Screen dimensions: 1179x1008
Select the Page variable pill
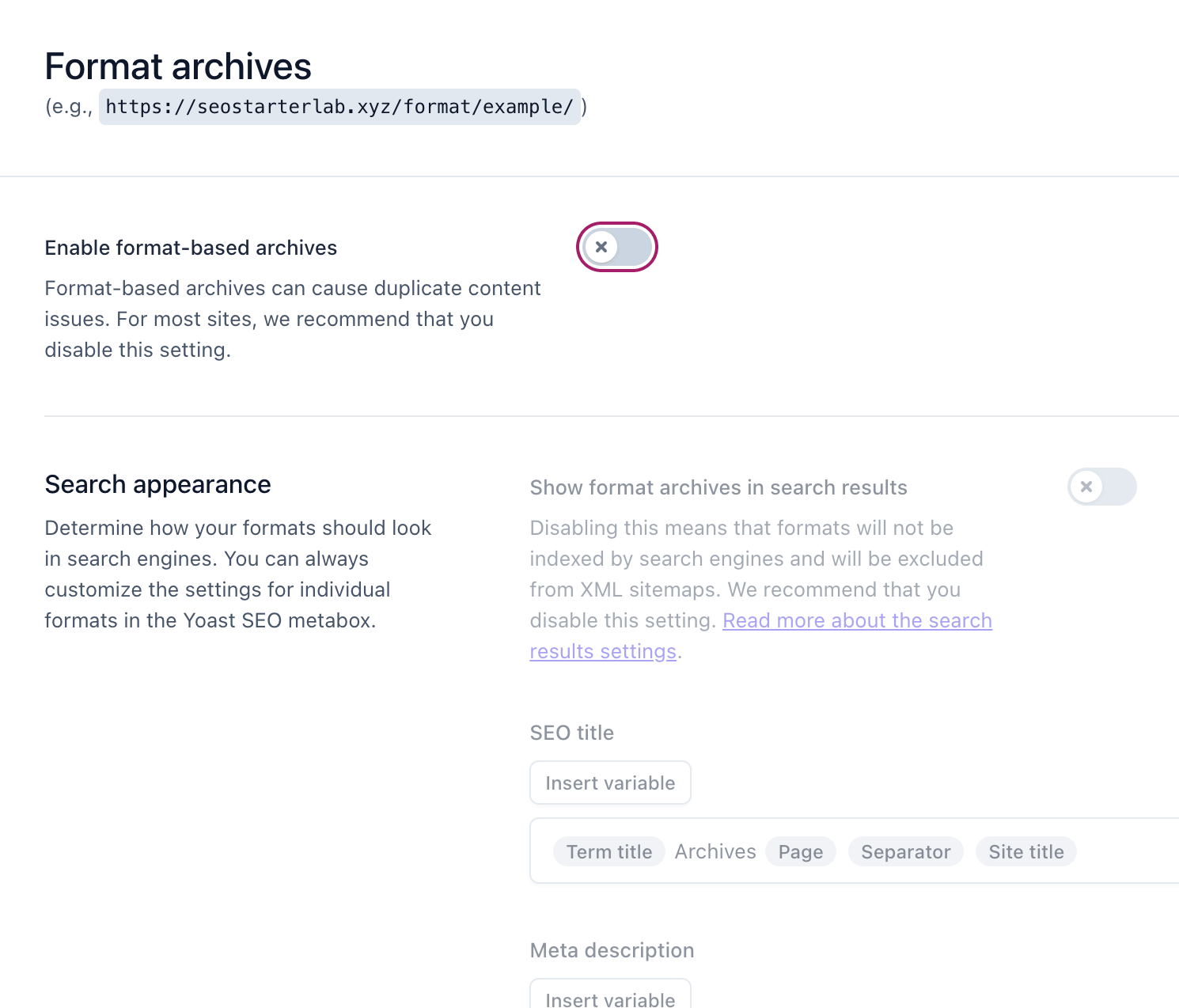pyautogui.click(x=800, y=851)
